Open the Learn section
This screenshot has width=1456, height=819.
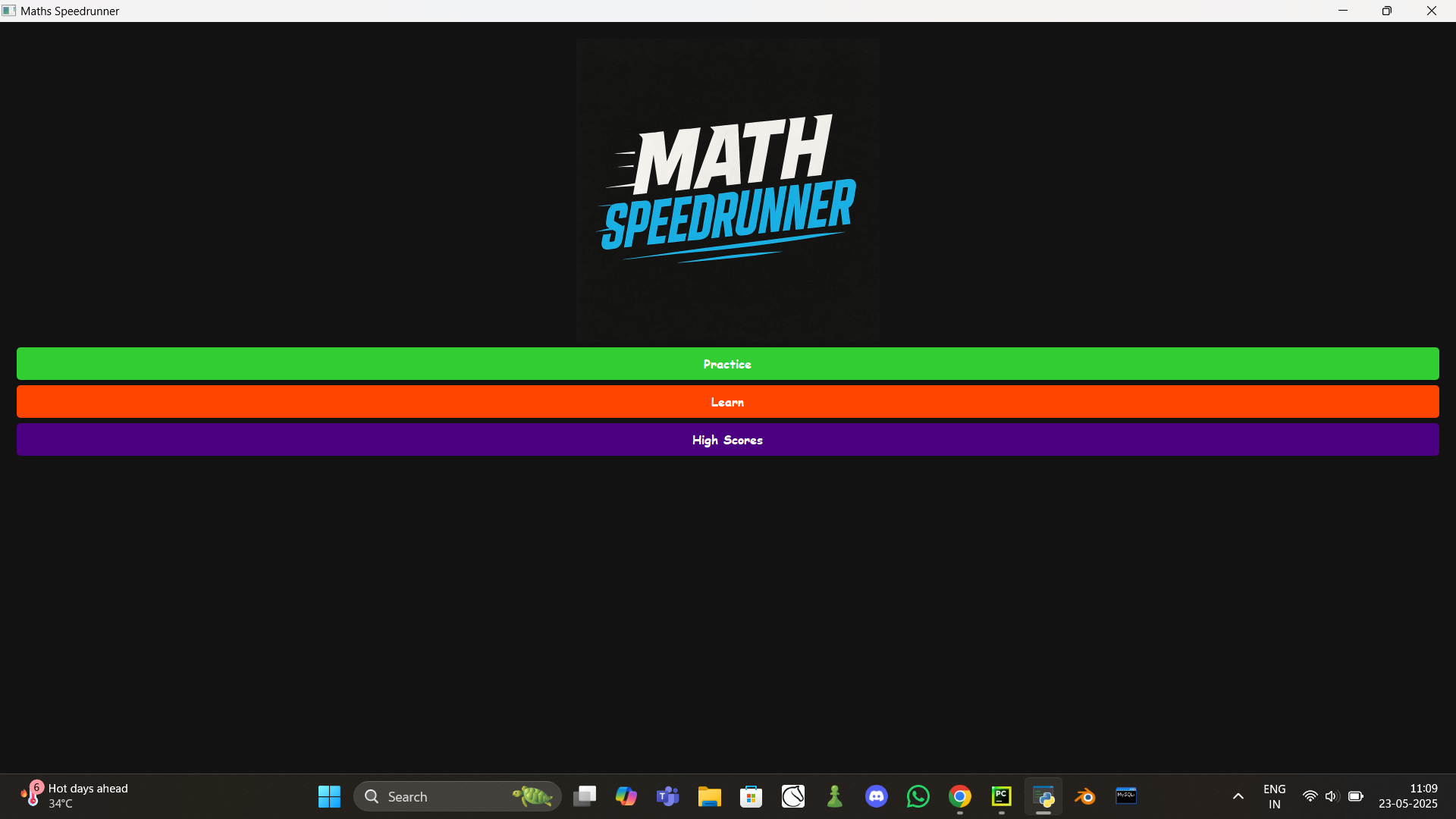point(727,402)
